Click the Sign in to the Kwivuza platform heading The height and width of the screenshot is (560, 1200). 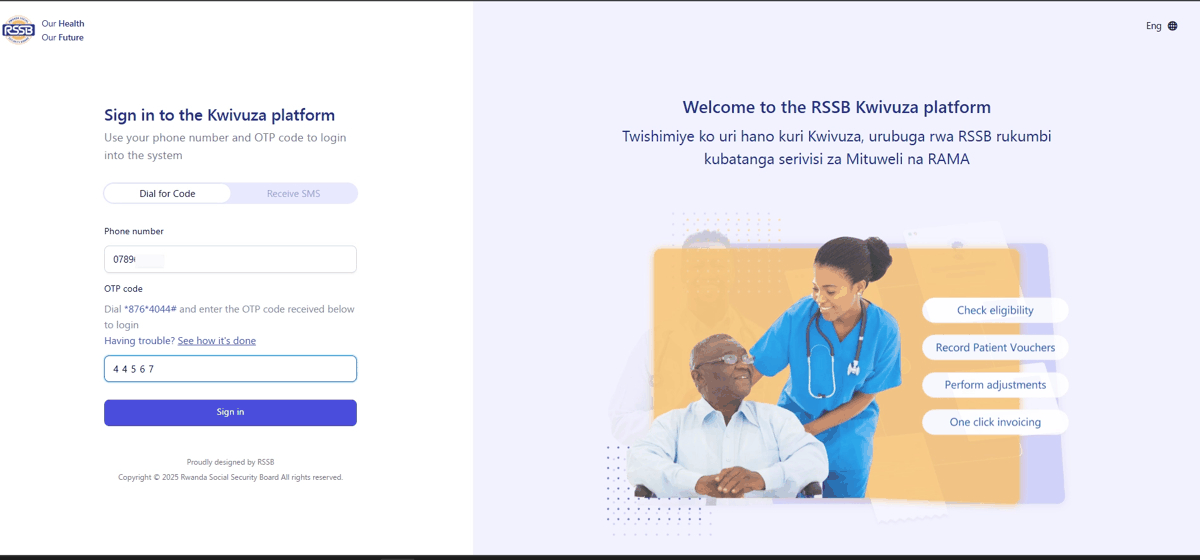220,115
